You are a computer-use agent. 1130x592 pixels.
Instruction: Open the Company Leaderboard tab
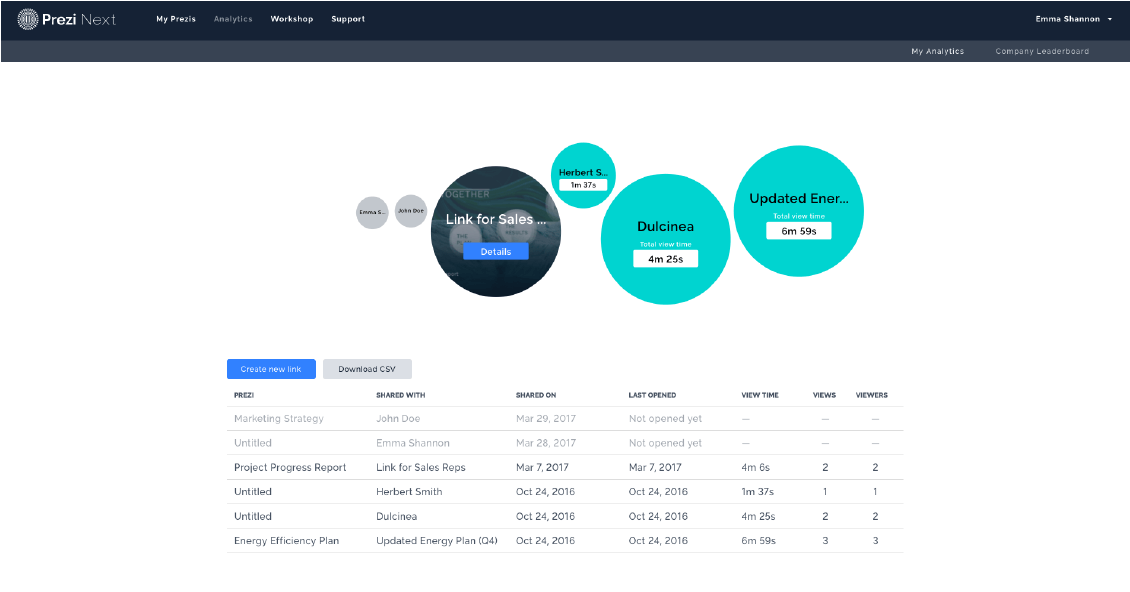coord(1041,51)
